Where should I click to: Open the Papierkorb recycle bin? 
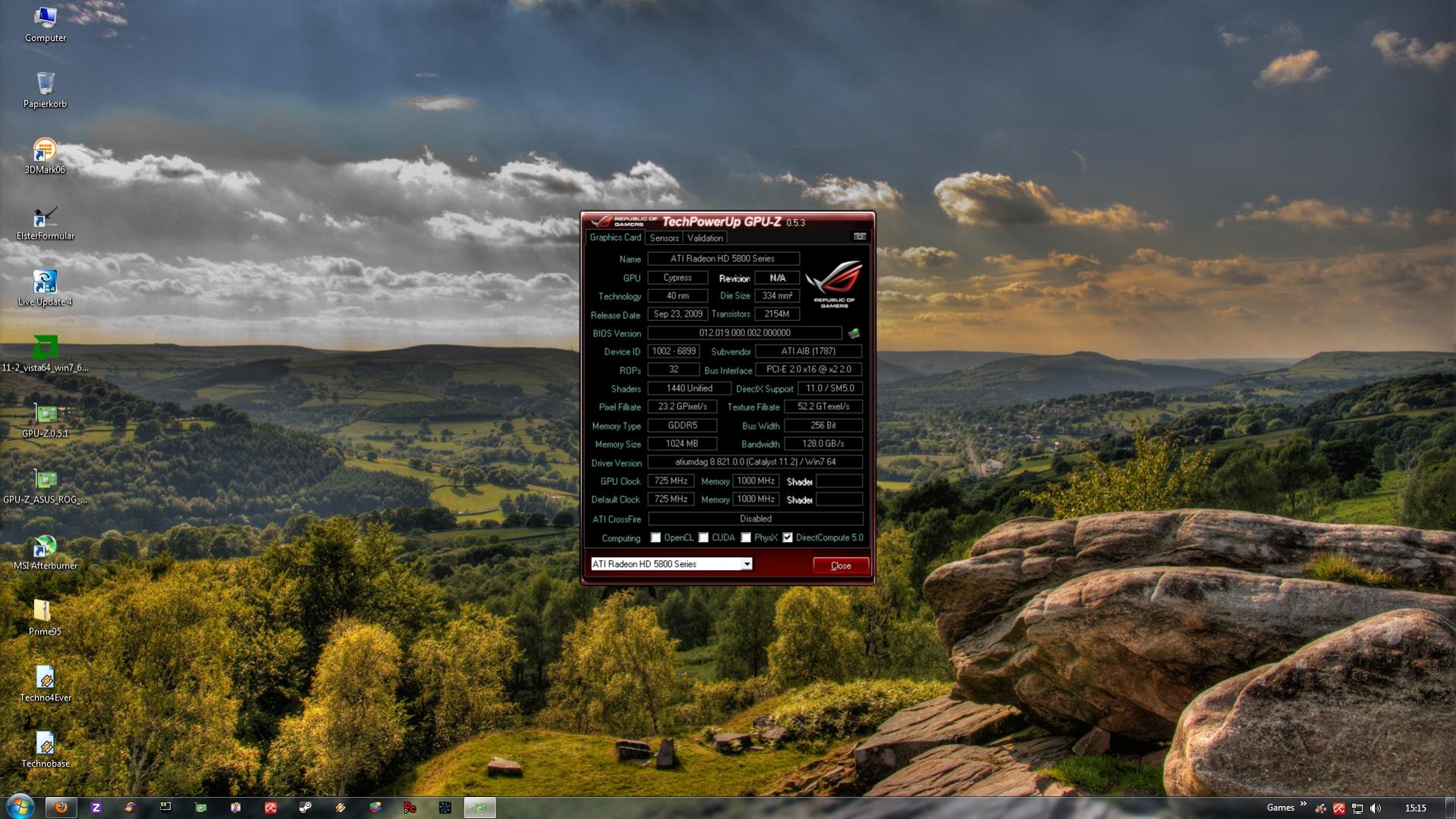pyautogui.click(x=45, y=90)
